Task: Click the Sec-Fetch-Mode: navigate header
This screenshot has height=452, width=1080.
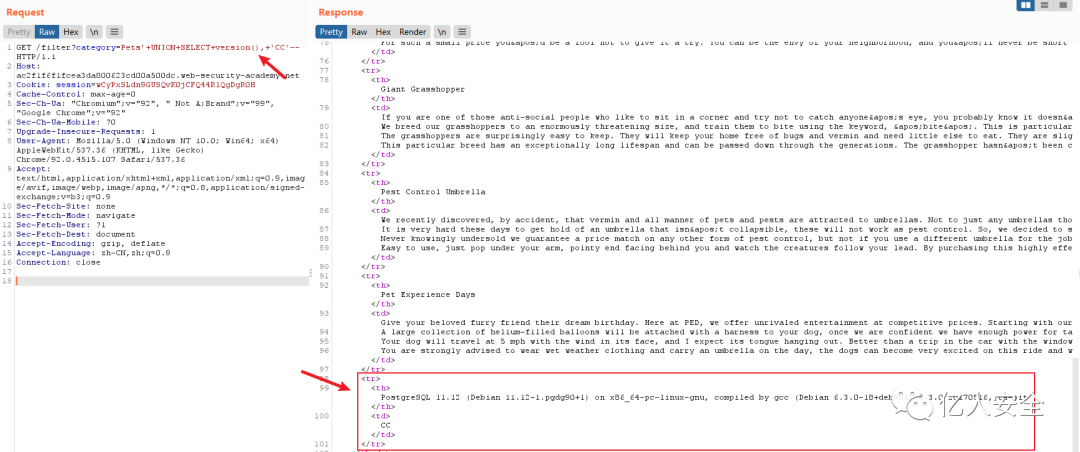Action: click(74, 216)
